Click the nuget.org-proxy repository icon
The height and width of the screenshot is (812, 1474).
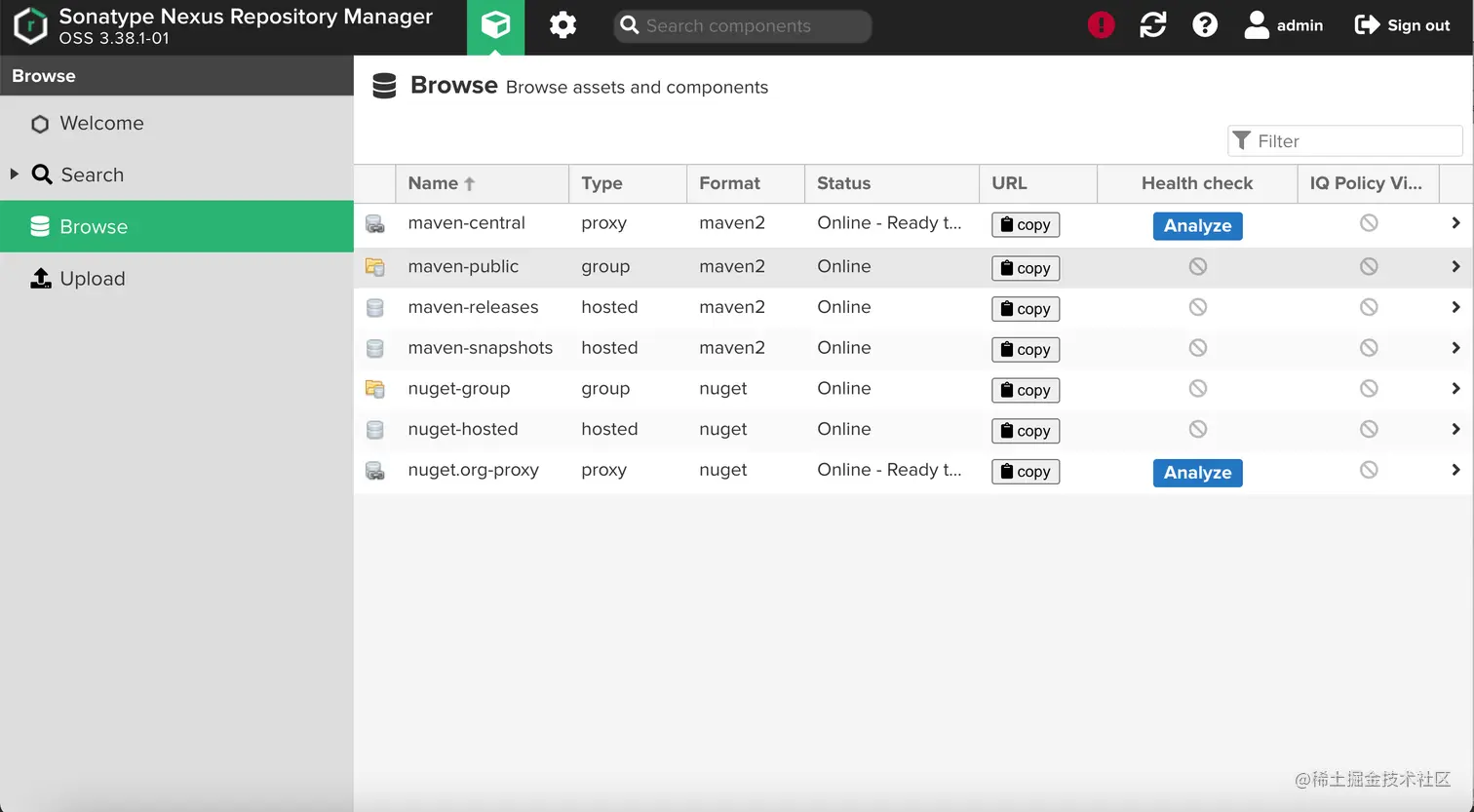(374, 471)
